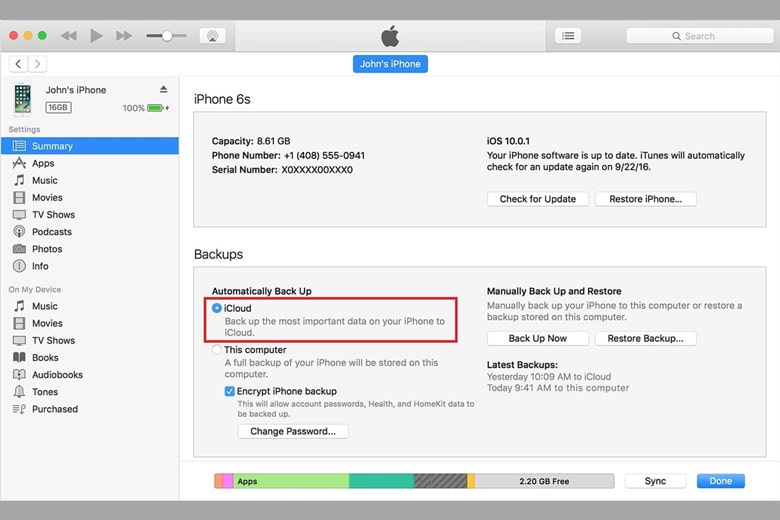The width and height of the screenshot is (780, 520).
Task: Click the fast-forward playback button
Action: click(x=124, y=36)
